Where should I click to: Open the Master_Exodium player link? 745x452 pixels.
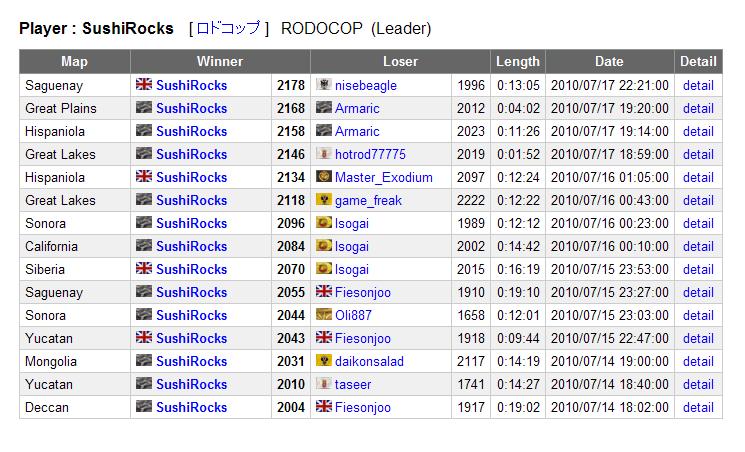point(384,177)
